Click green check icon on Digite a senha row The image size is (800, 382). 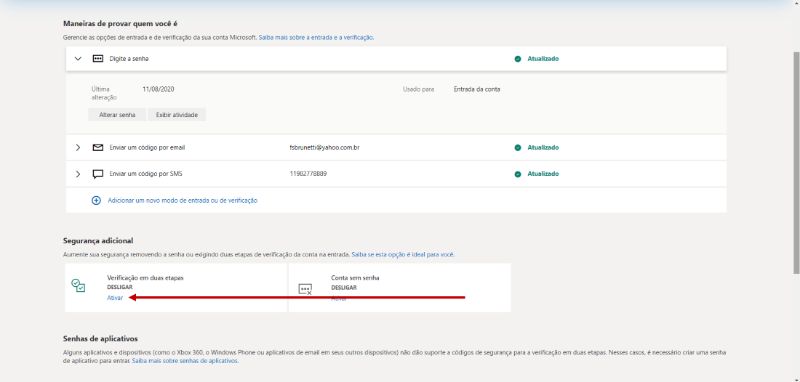(518, 59)
